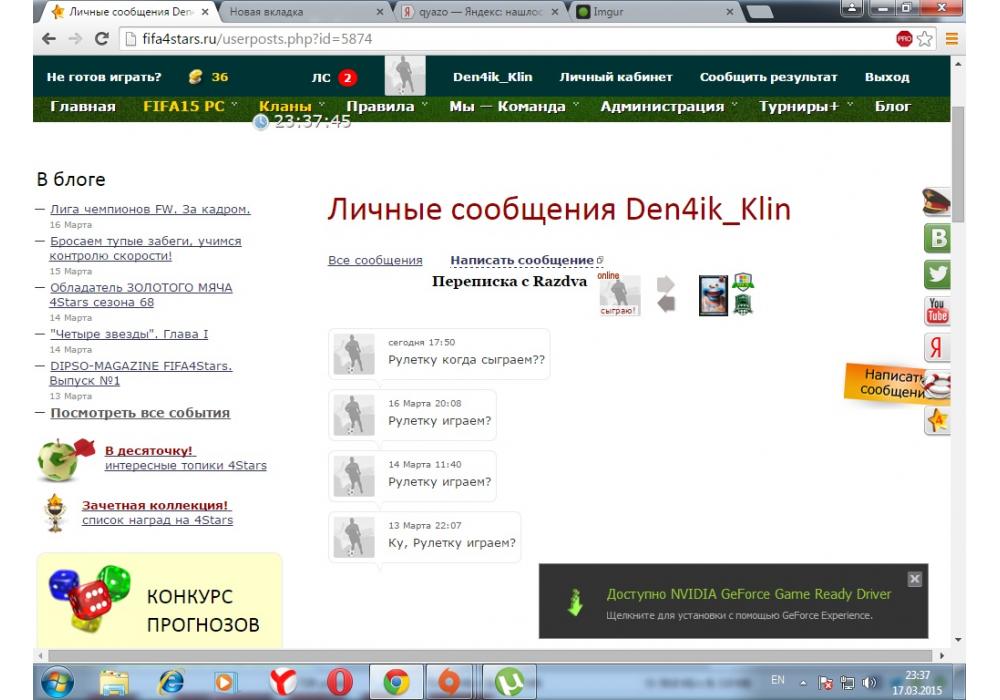Viewport: 1000px width, 700px height.
Task: Open the YouTube sidebar icon
Action: coord(937,311)
